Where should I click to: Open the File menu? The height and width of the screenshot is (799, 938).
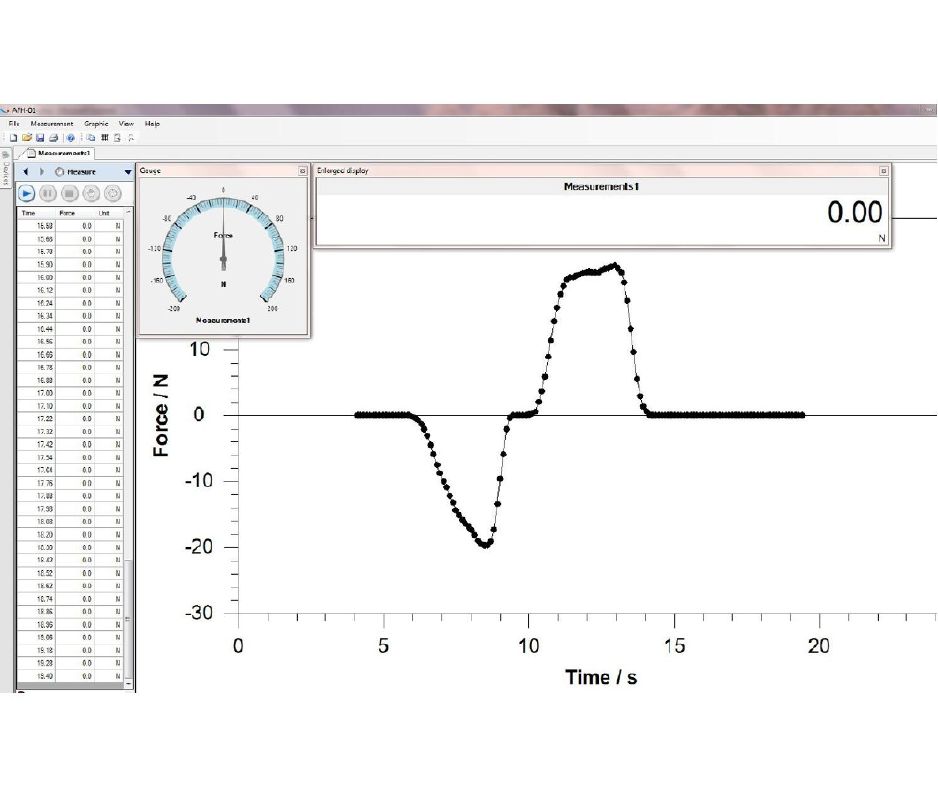click(14, 123)
